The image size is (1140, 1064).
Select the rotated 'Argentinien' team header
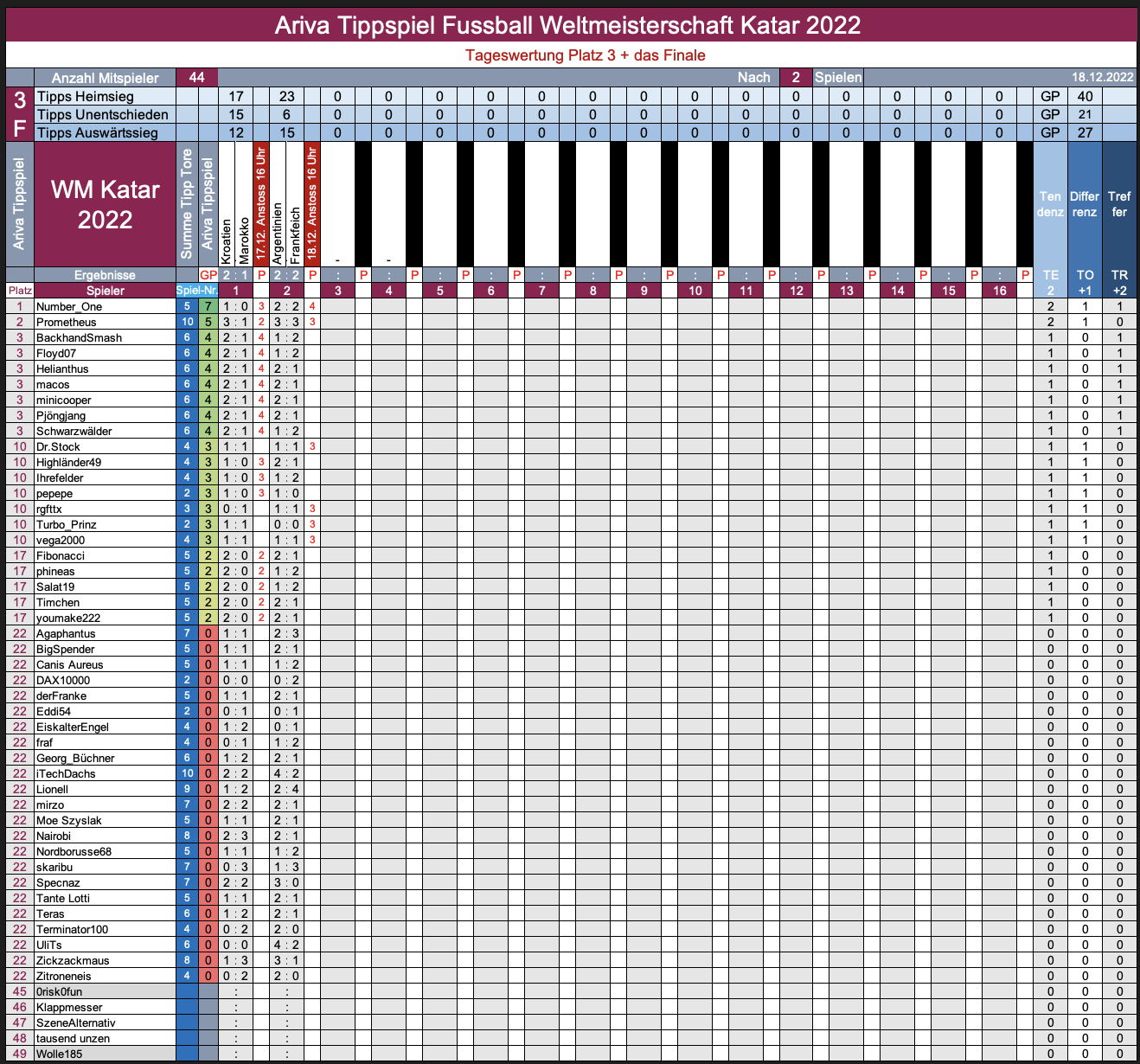[278, 234]
